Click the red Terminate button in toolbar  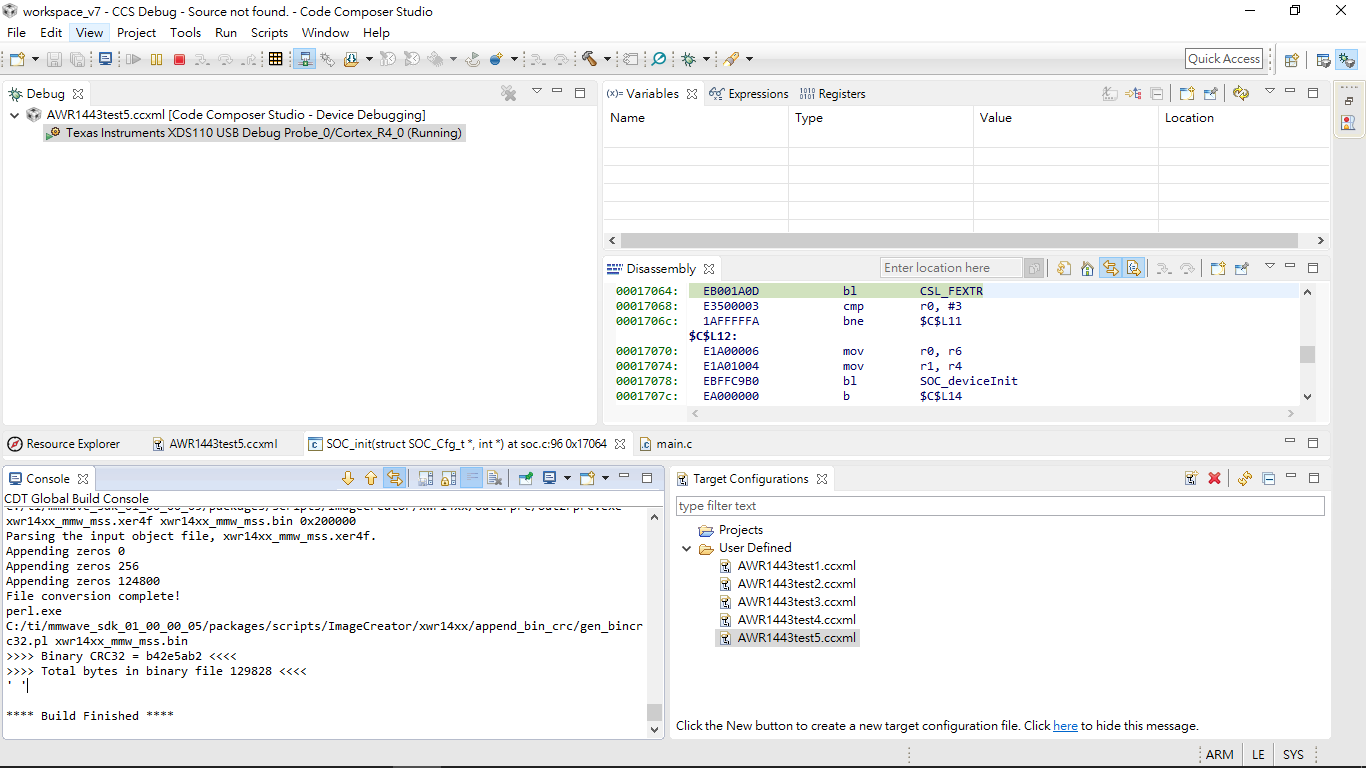[180, 60]
